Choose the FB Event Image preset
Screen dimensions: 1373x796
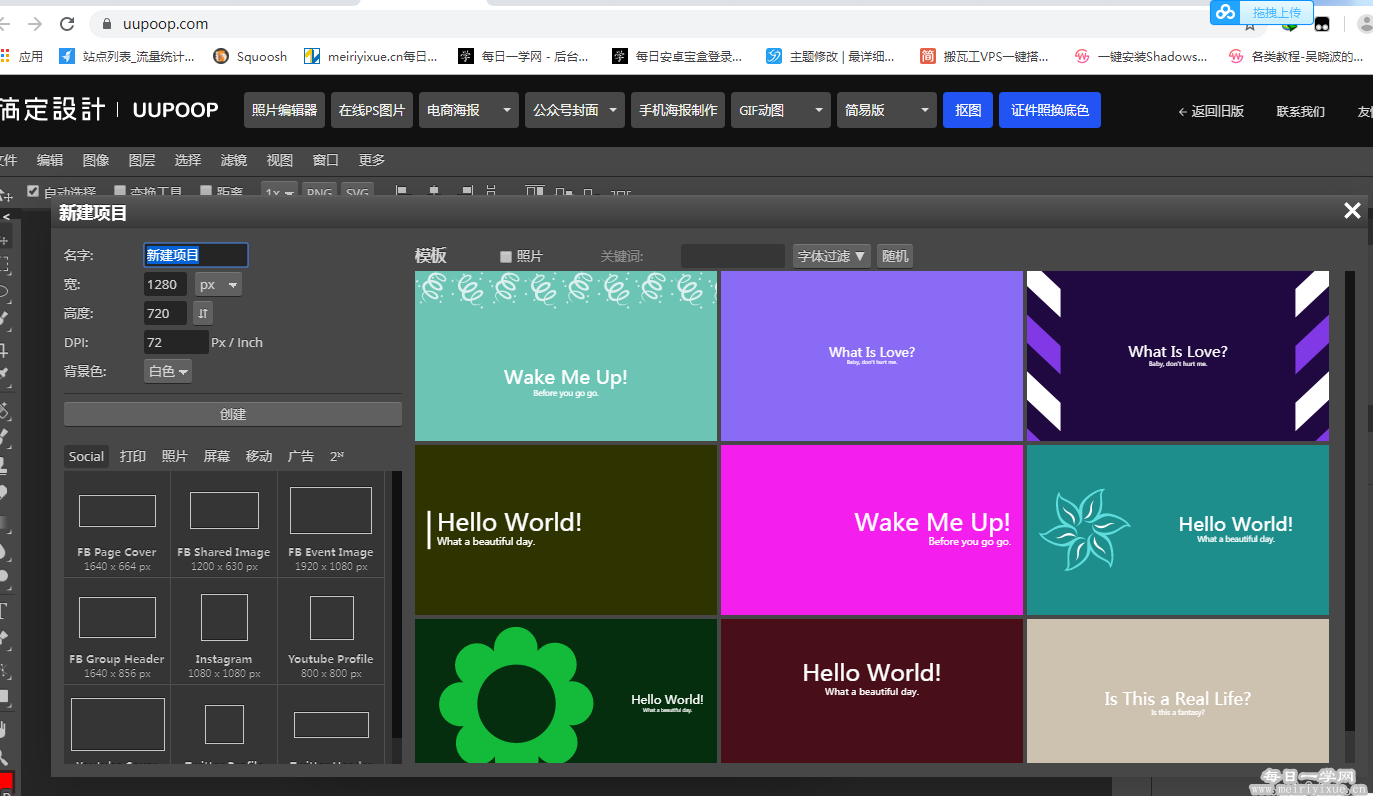331,524
